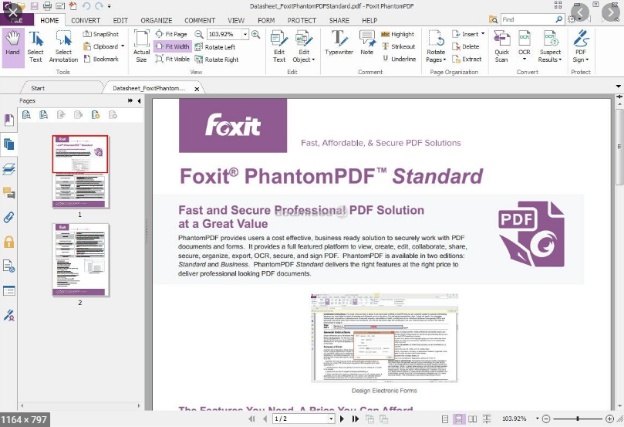
Task: Expand the Edit Object menu
Action: click(304, 46)
